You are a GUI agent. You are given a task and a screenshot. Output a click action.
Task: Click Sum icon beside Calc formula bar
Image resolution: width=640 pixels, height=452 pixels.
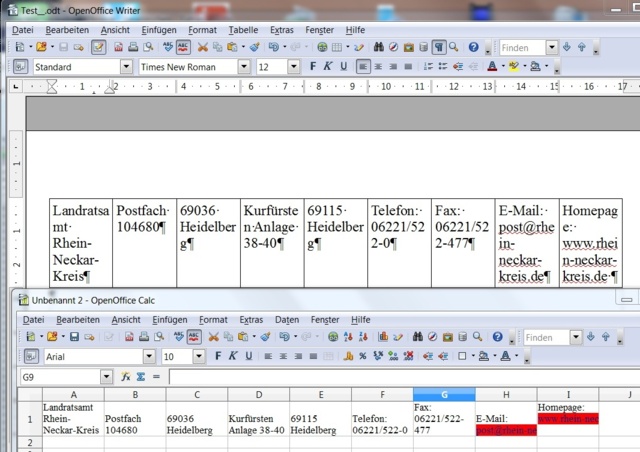(x=141, y=377)
